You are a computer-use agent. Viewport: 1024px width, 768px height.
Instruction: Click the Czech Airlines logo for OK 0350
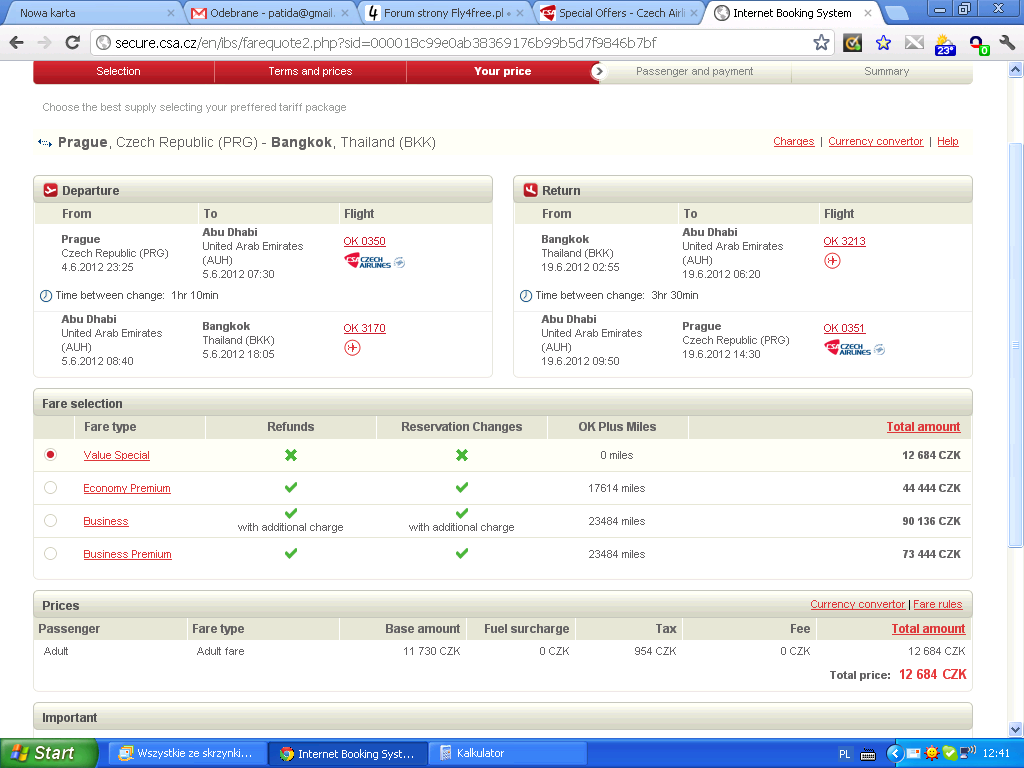374,262
